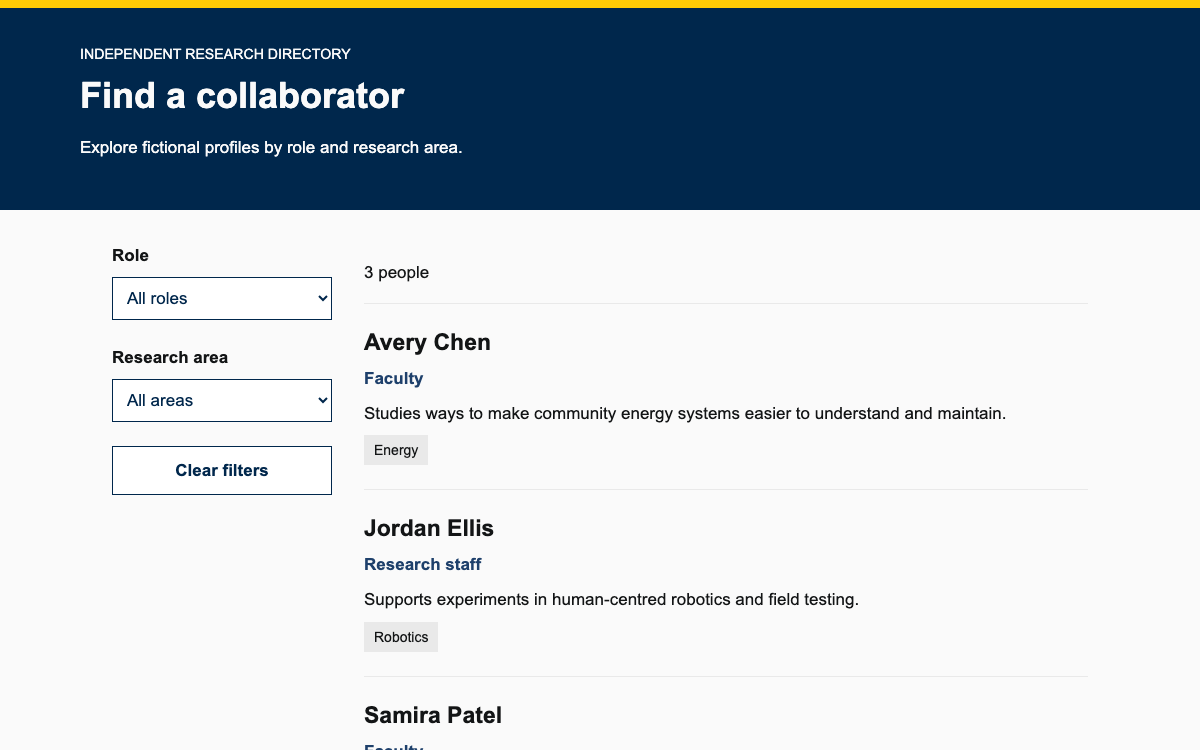The image size is (1200, 750).
Task: Open the Role dropdown
Action: pyautogui.click(x=221, y=298)
